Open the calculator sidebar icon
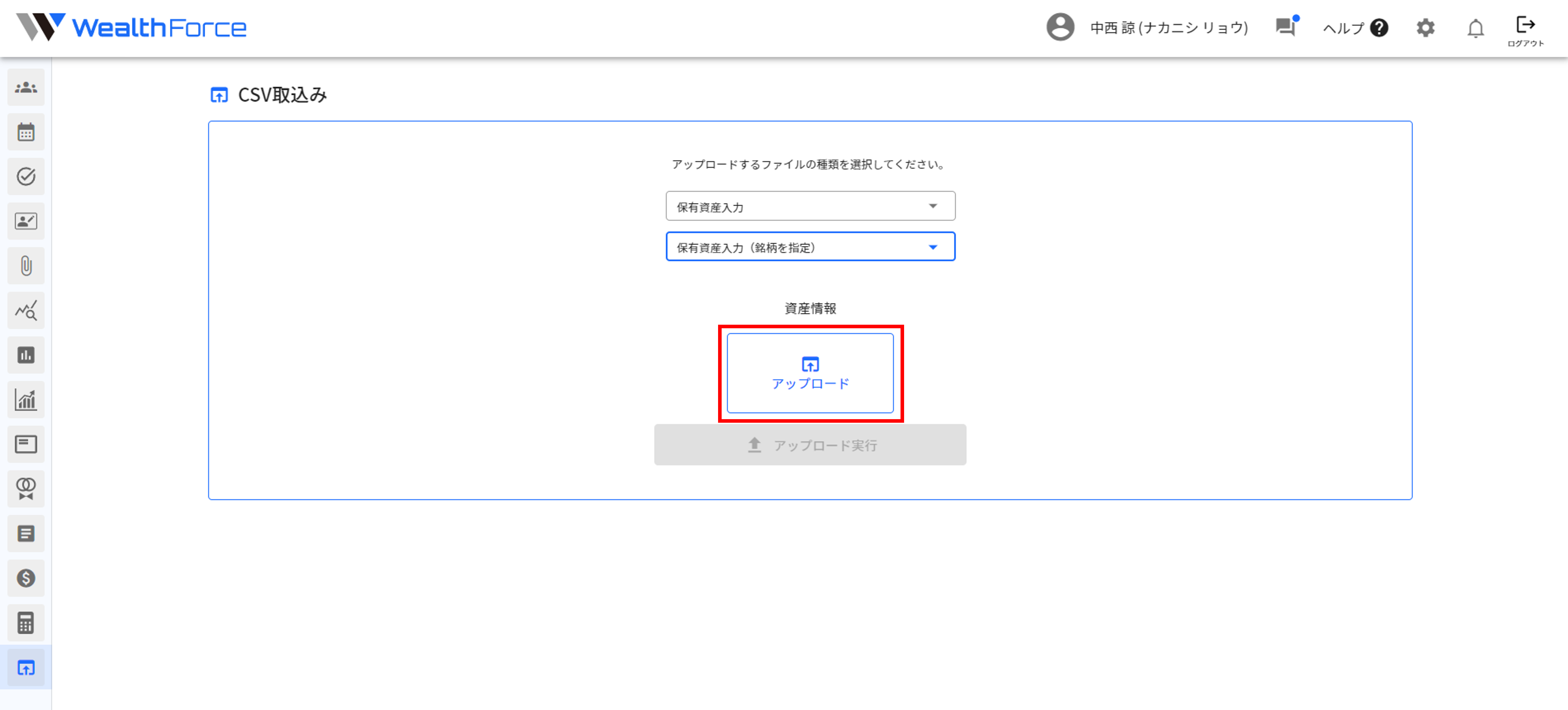1568x710 pixels. (26, 623)
